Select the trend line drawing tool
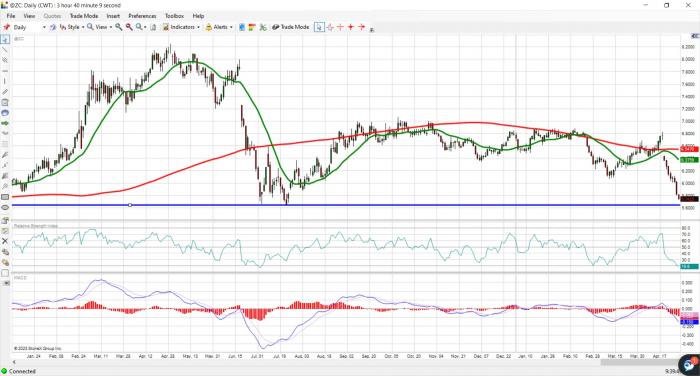 [5, 50]
